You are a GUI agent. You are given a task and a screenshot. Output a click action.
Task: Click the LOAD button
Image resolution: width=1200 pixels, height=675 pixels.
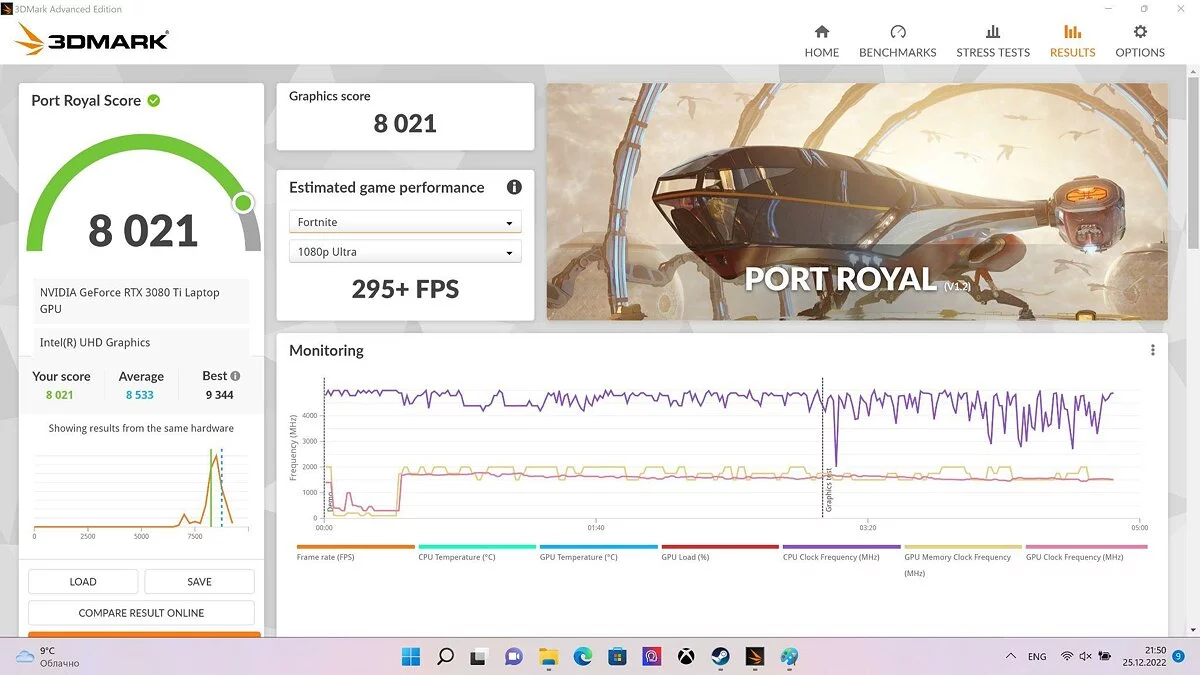[x=83, y=581]
